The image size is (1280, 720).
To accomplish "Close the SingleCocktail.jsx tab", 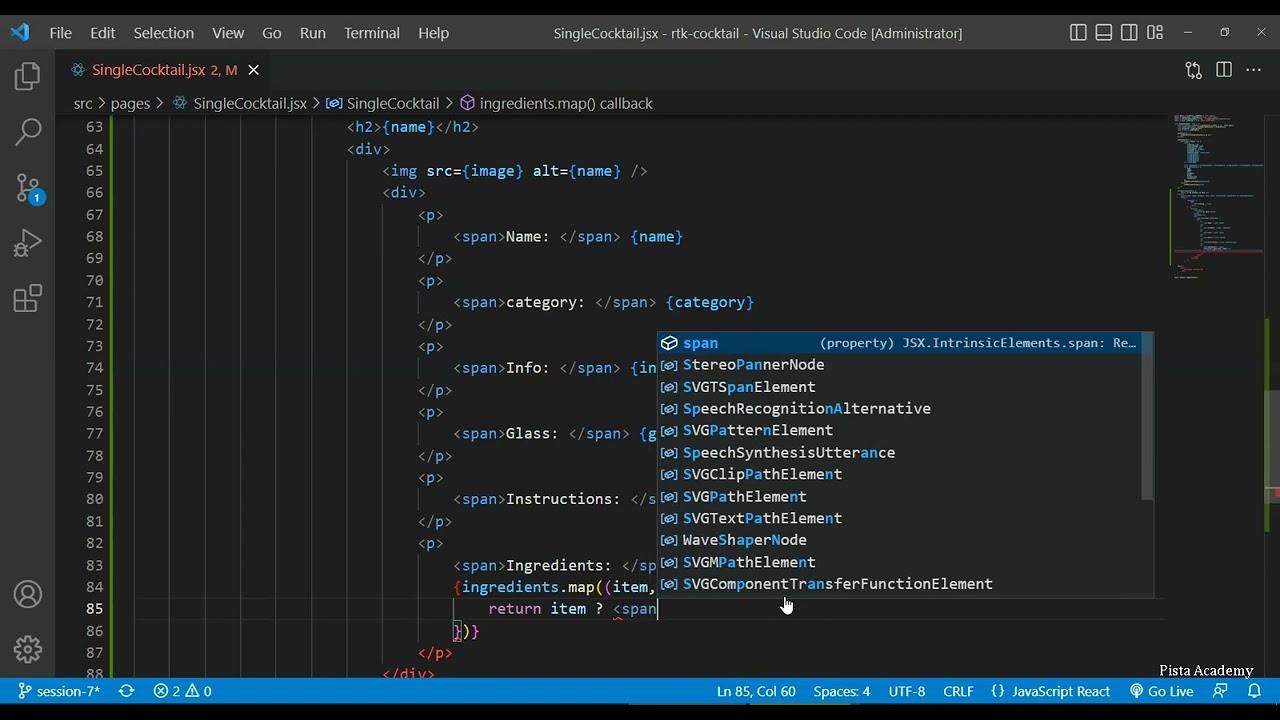I will 253,70.
